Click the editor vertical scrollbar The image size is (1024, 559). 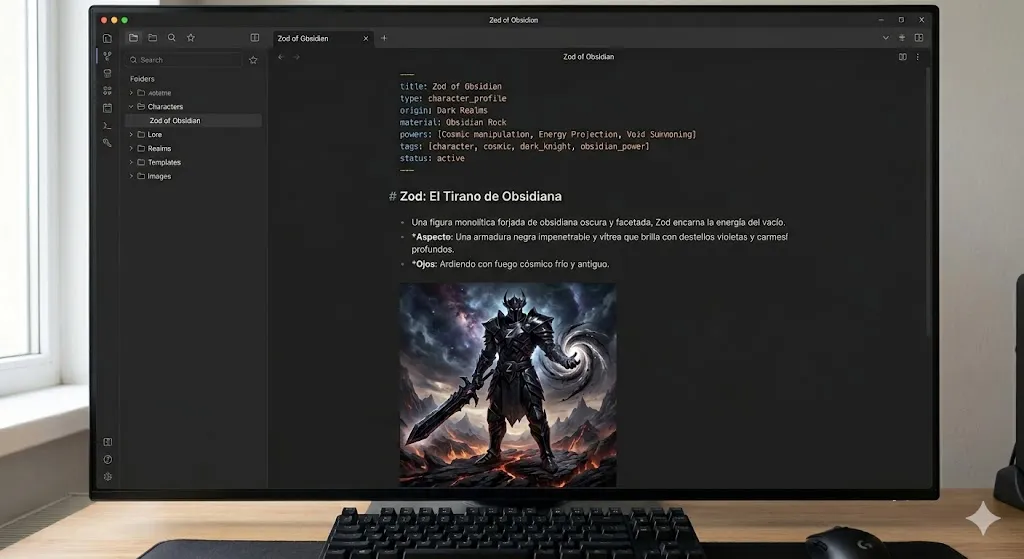click(x=928, y=202)
